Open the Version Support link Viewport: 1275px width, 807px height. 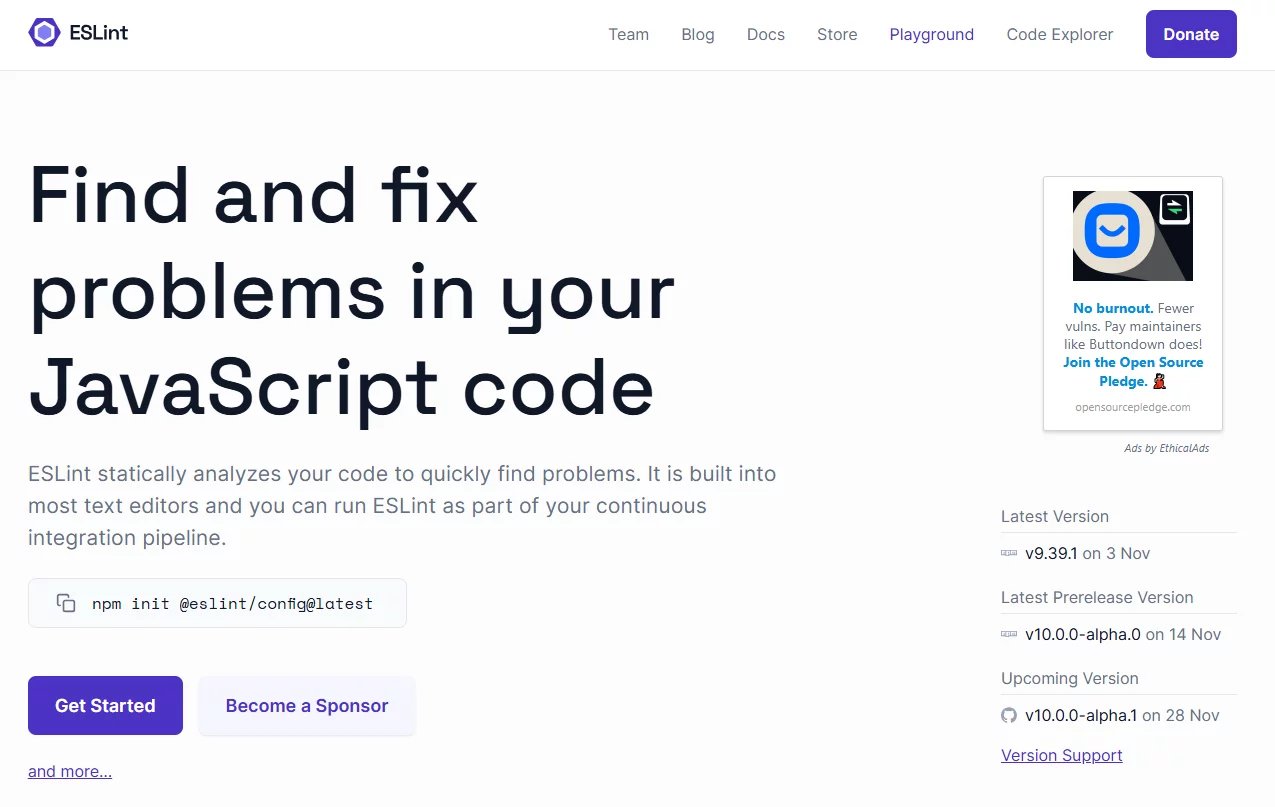pos(1061,755)
